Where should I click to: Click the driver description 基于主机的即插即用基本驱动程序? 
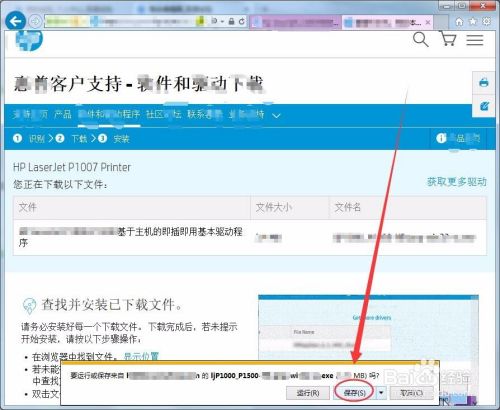131,237
